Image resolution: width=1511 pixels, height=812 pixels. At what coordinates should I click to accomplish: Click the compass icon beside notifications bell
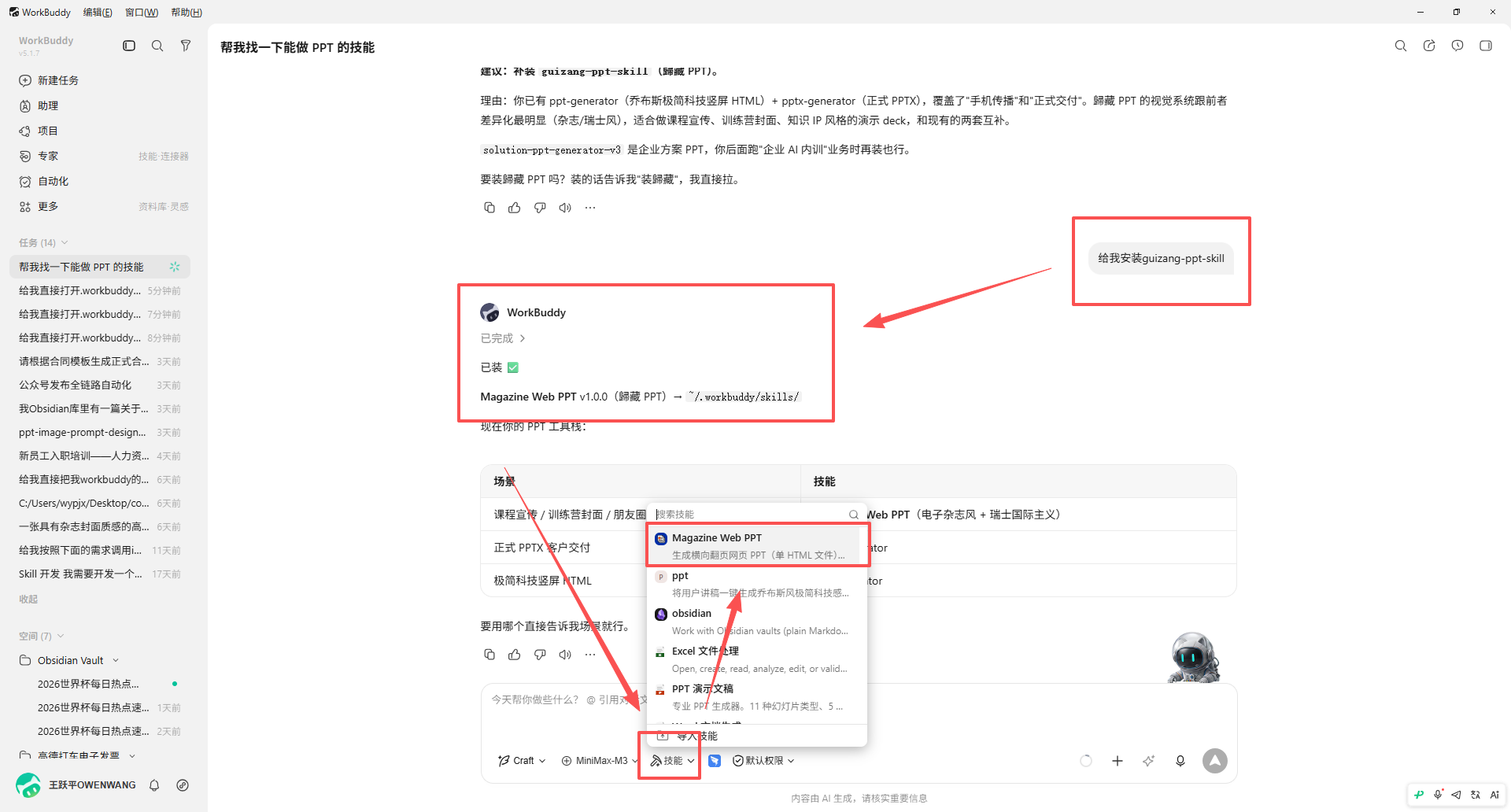(183, 785)
